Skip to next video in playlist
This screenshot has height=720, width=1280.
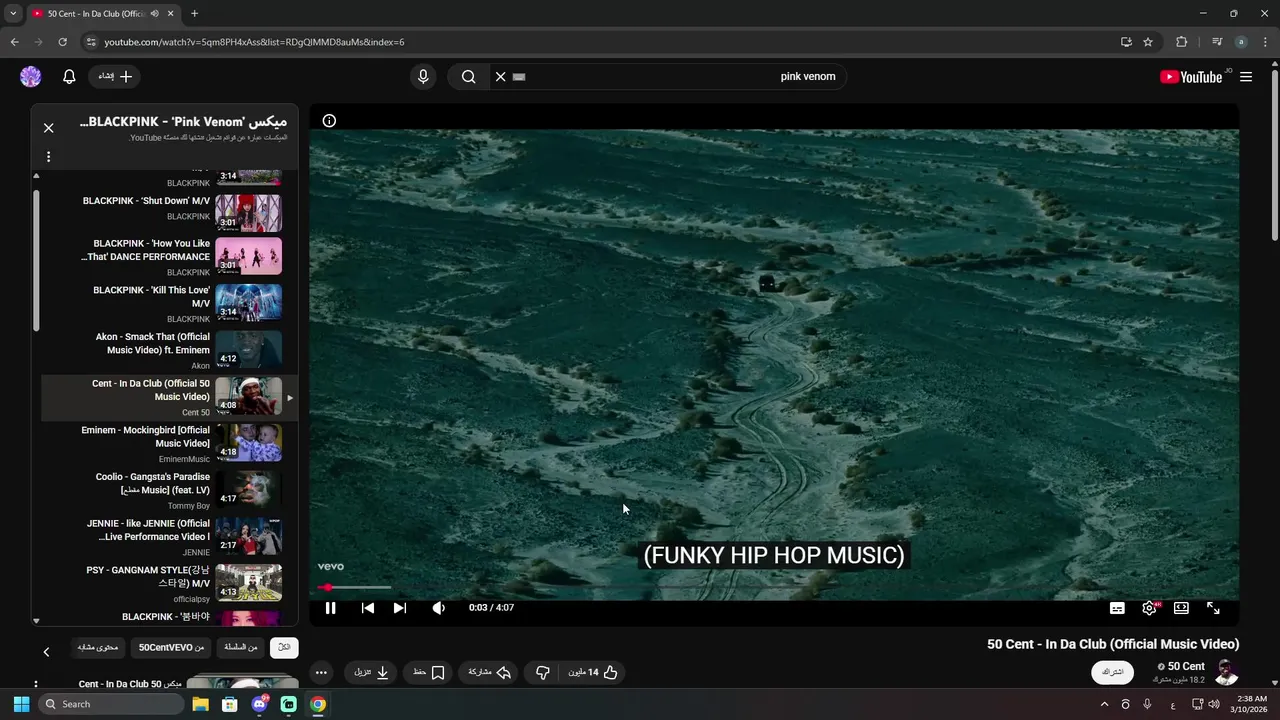point(400,608)
